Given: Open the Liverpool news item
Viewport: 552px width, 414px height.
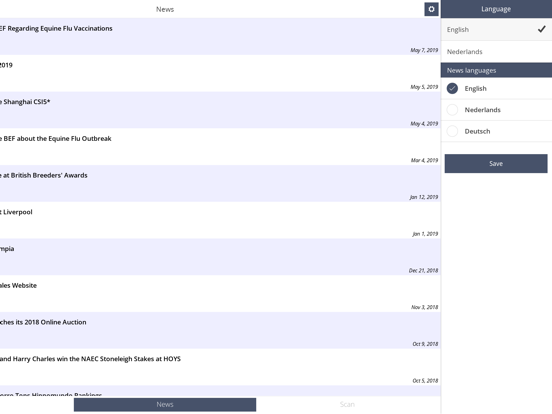Looking at the screenshot, I should (x=220, y=220).
